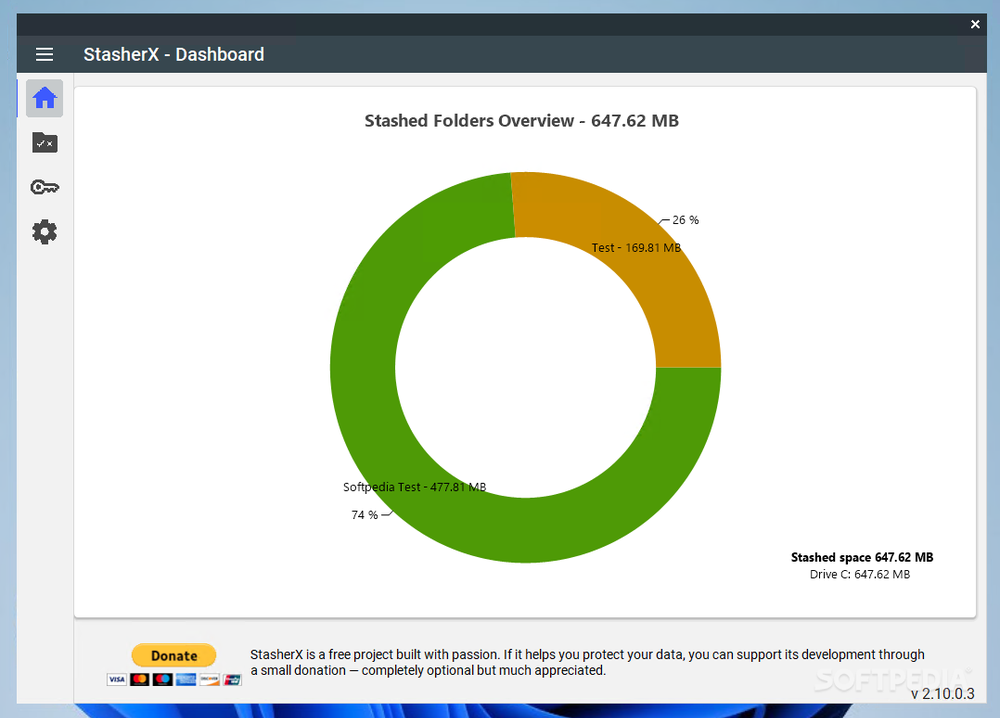The width and height of the screenshot is (1000, 718).
Task: Click the American Express payment icon
Action: click(185, 679)
